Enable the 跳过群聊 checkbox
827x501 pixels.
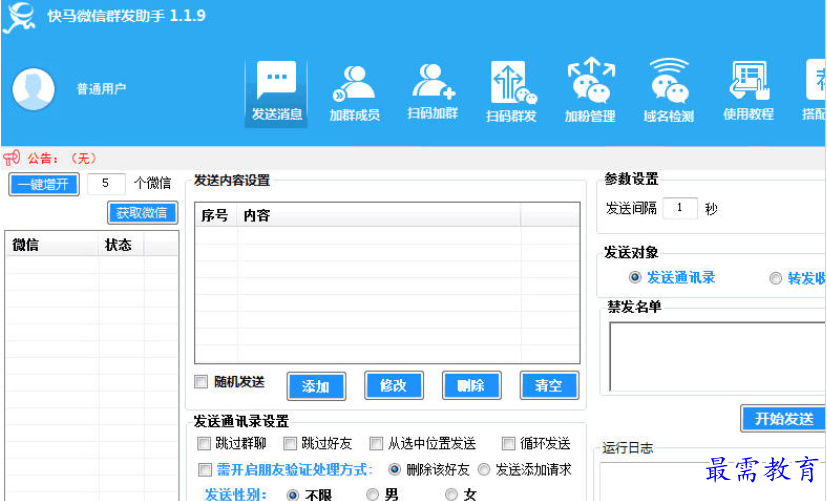[204, 444]
